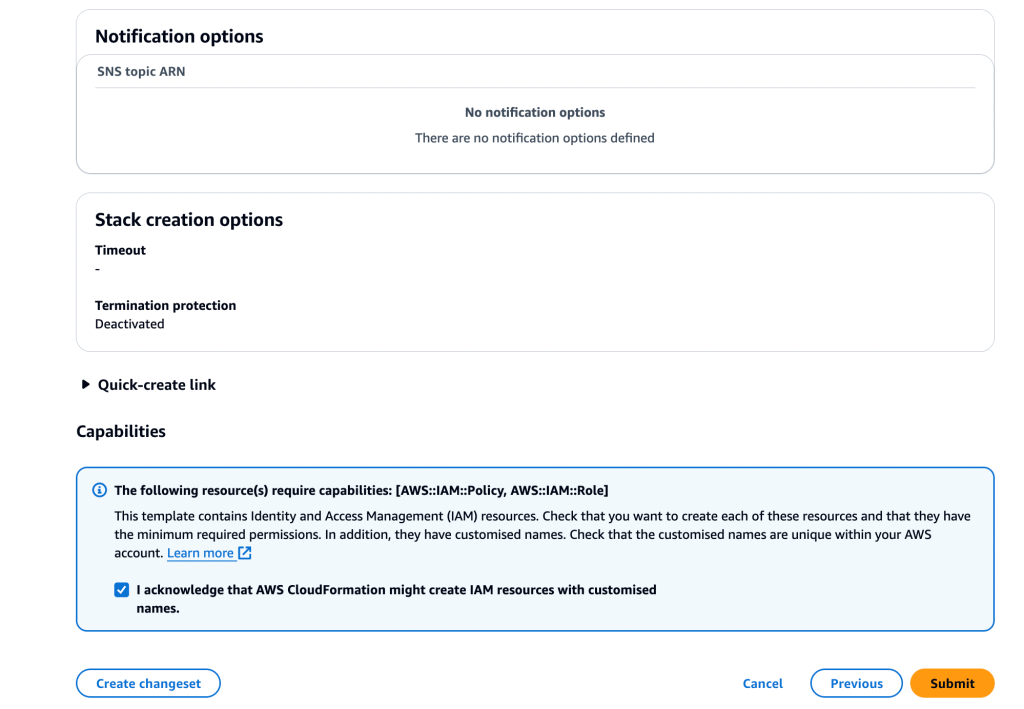Screen dimensions: 1024x709
Task: Acknowledge that CloudFormation might create IAM resources
Action: [121, 589]
